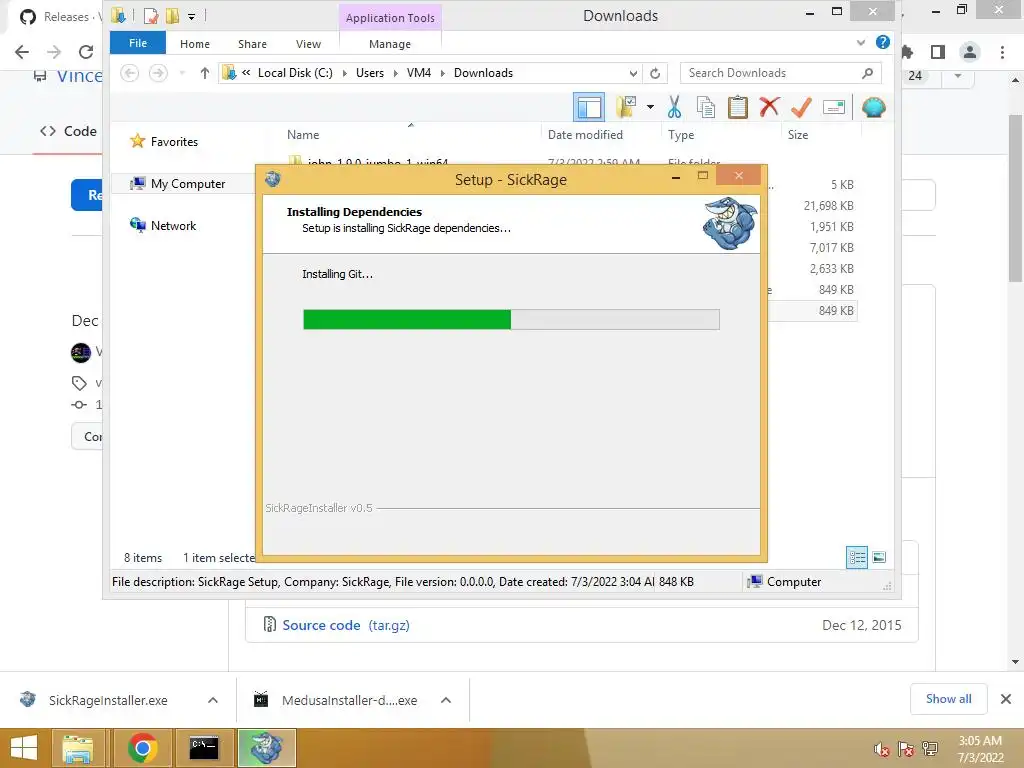Go back in the Chrome browser
1024x768 pixels.
[22, 52]
